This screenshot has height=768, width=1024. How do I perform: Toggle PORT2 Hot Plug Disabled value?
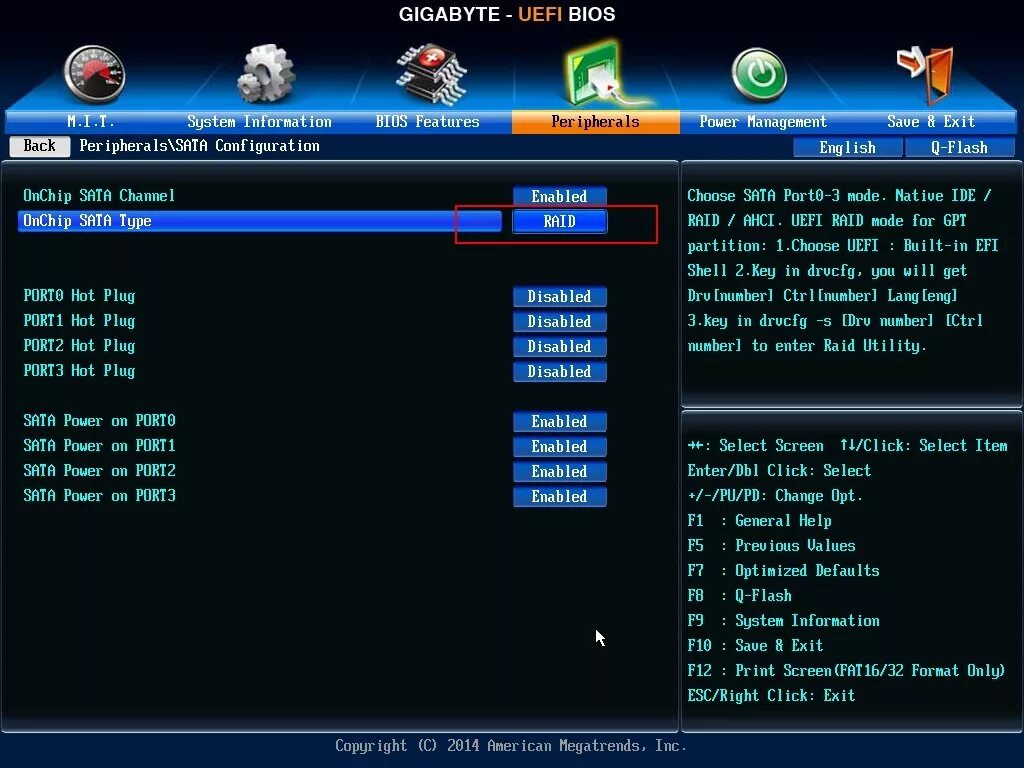click(560, 346)
